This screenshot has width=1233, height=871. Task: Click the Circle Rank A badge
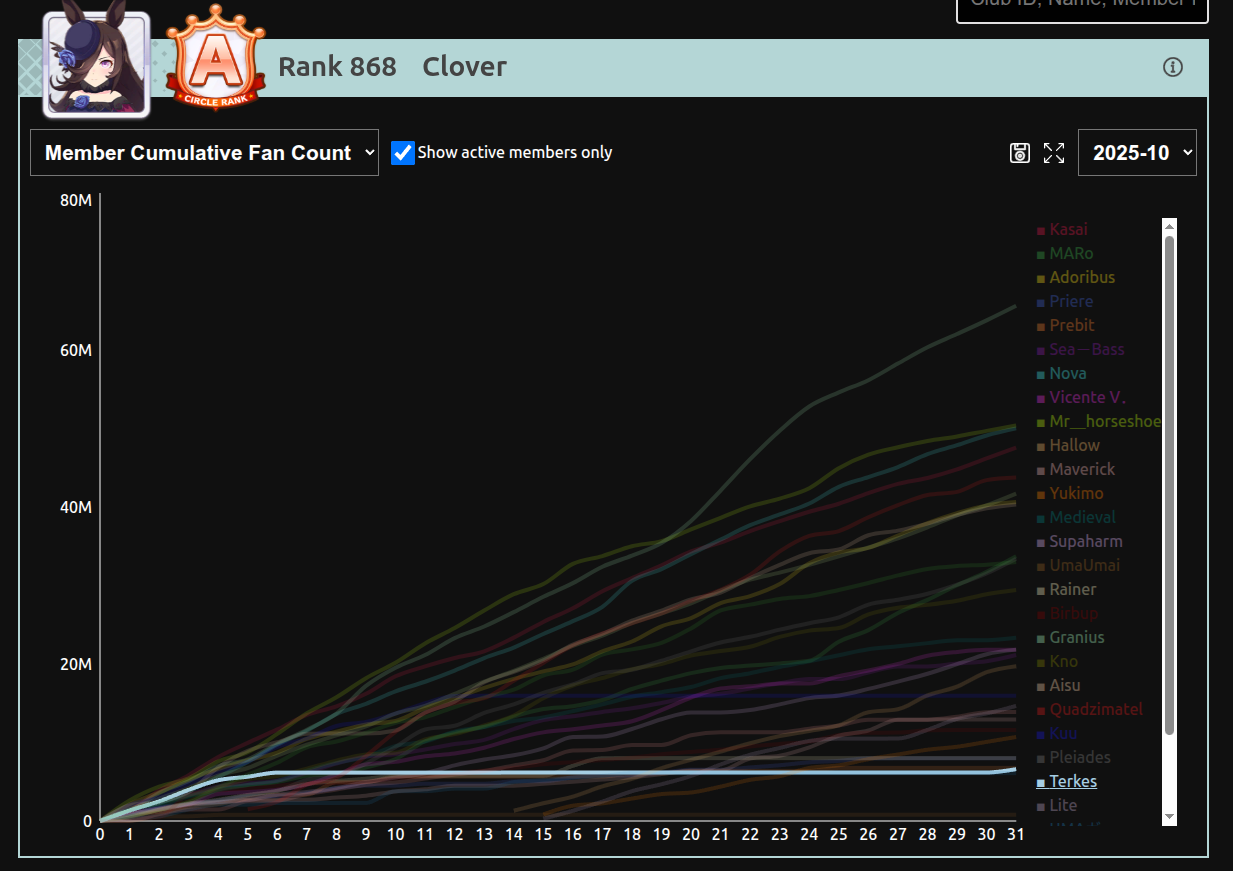tap(217, 57)
